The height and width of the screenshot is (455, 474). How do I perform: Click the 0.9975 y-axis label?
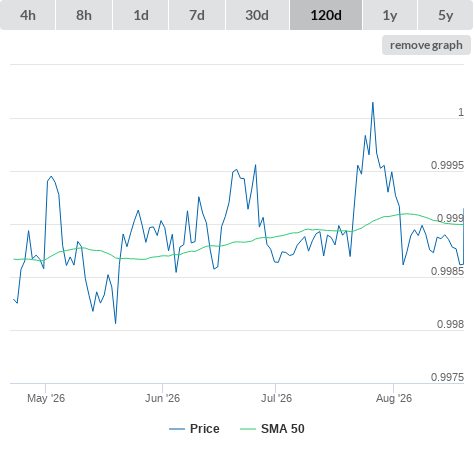click(x=447, y=377)
